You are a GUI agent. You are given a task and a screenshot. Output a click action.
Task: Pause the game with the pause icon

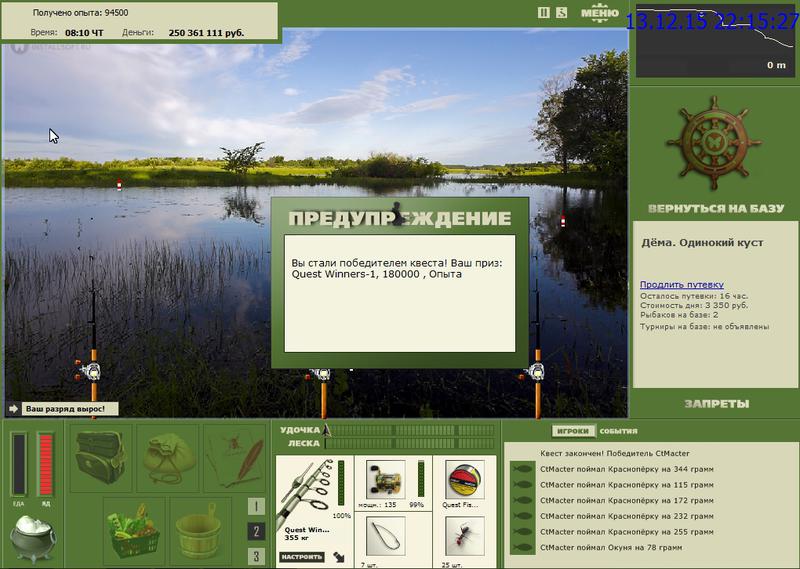click(x=543, y=13)
